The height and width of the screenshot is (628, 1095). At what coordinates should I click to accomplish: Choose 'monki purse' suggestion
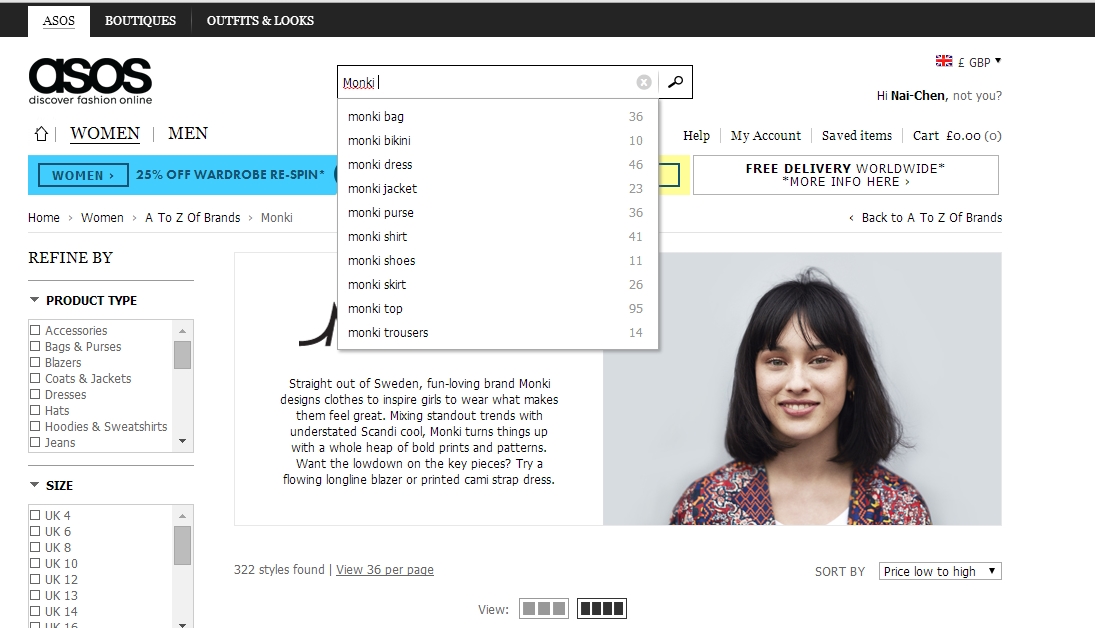pos(497,212)
